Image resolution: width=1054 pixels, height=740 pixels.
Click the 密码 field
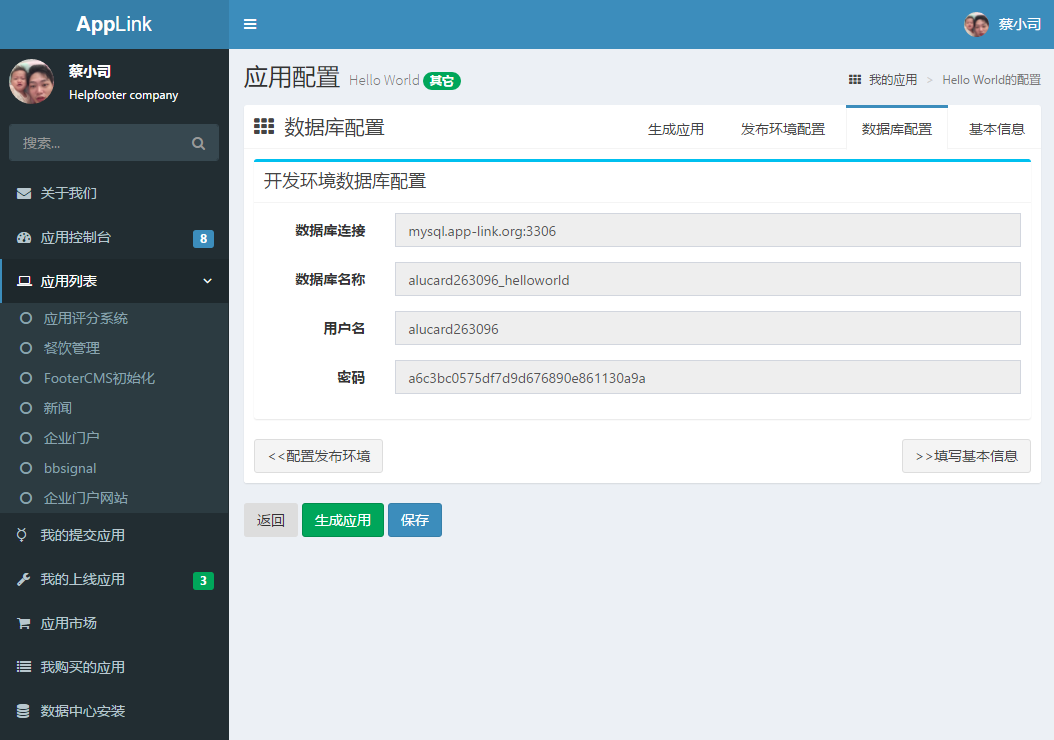coord(708,378)
